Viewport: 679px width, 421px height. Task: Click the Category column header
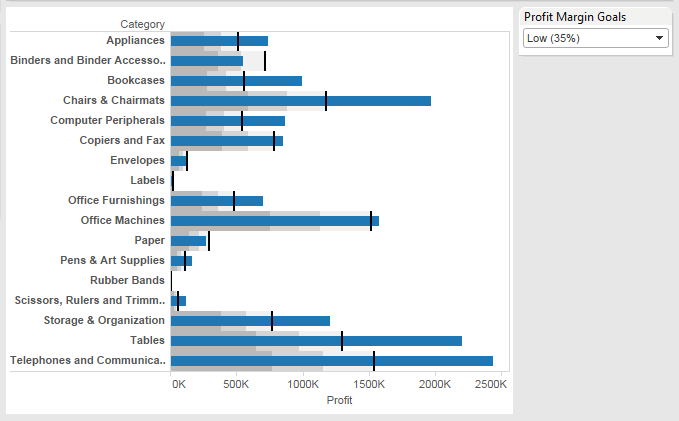(x=142, y=24)
